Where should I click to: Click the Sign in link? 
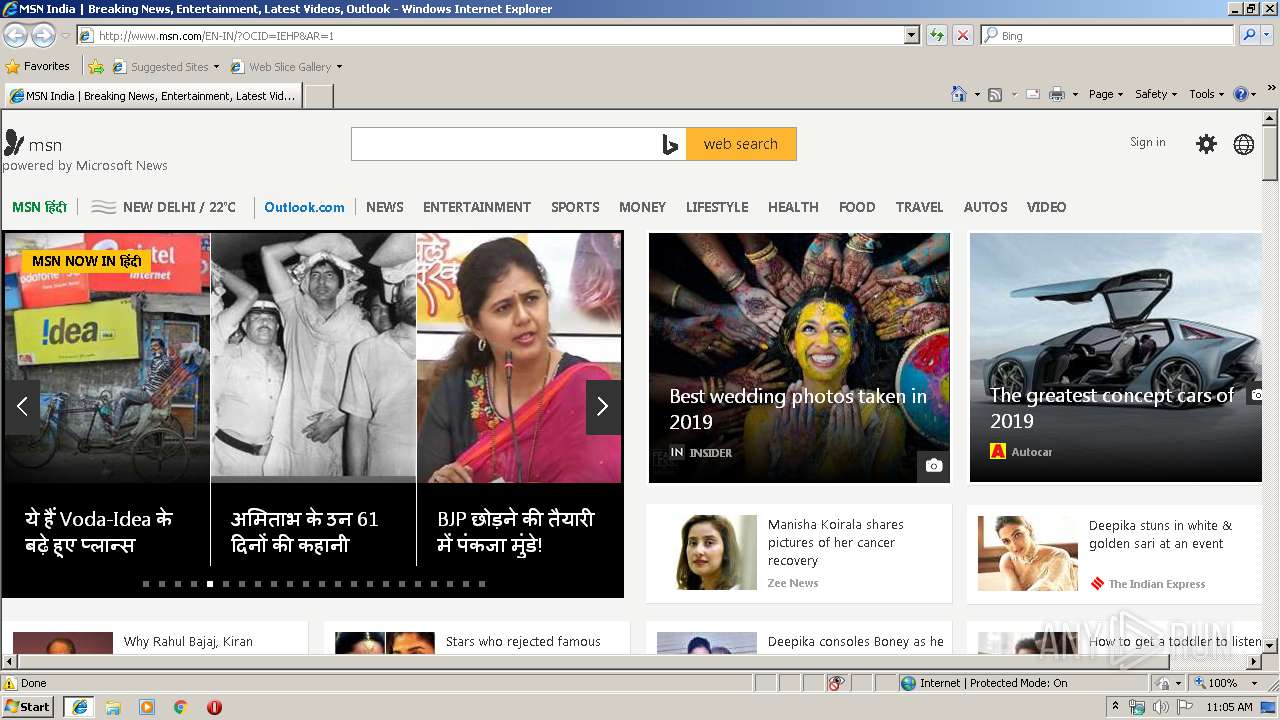pos(1148,142)
